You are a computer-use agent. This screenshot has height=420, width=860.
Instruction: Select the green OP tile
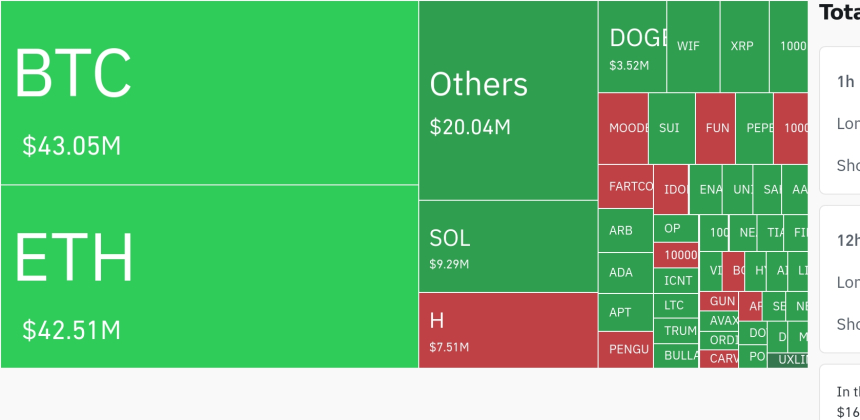[x=676, y=228]
